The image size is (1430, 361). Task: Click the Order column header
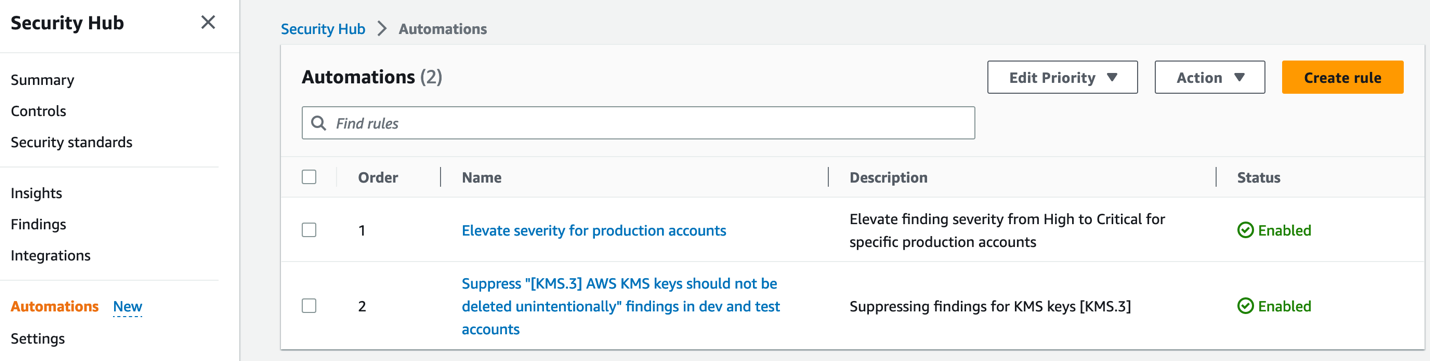378,177
